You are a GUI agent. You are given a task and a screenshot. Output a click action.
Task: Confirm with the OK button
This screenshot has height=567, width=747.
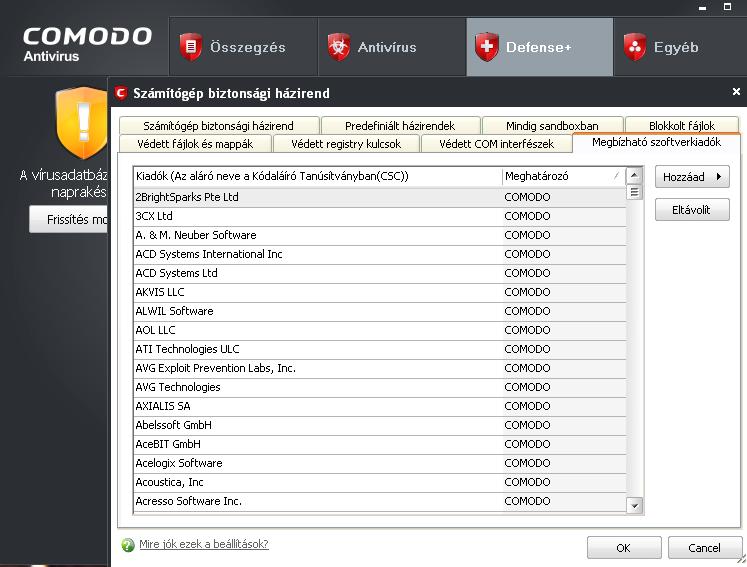click(x=624, y=548)
